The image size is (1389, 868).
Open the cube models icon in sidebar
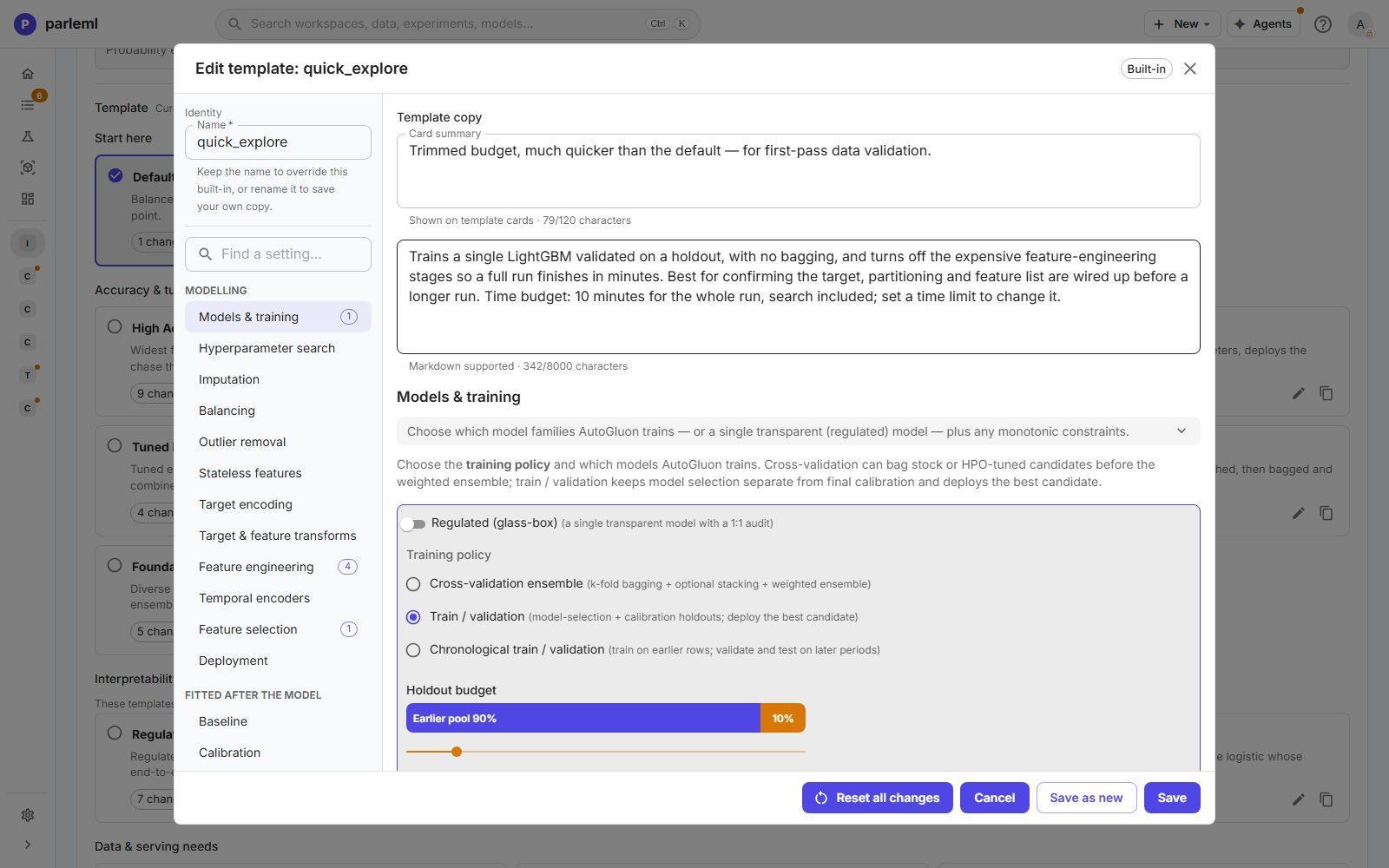(28, 168)
